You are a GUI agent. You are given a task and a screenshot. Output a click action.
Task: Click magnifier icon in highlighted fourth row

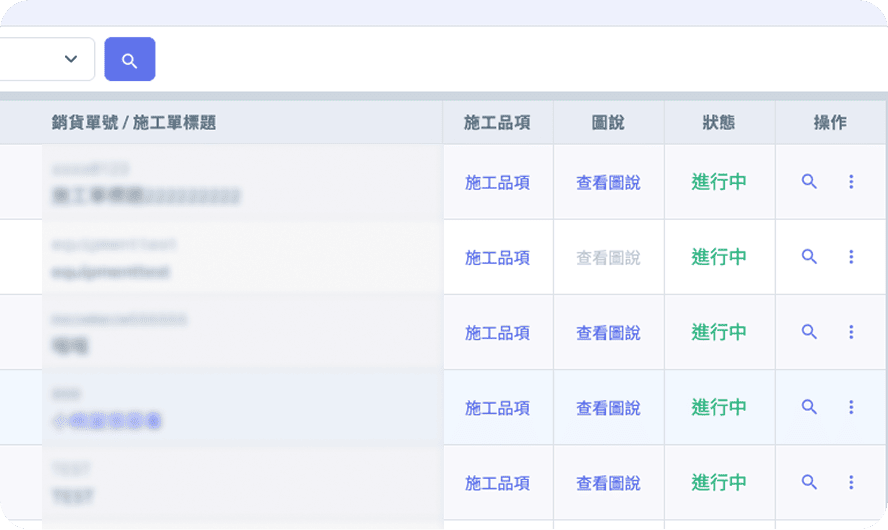point(809,407)
